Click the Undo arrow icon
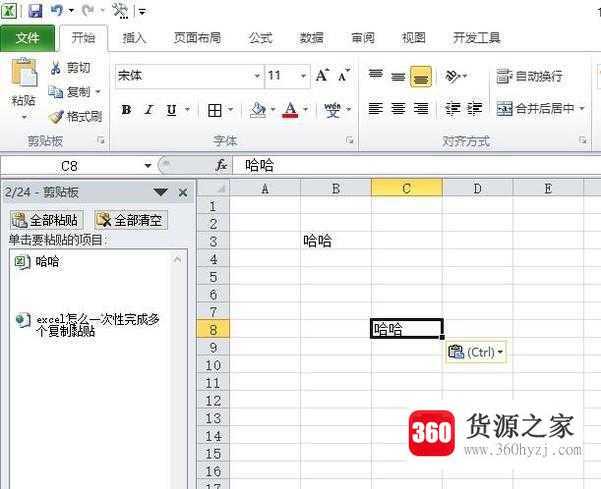 [x=57, y=10]
